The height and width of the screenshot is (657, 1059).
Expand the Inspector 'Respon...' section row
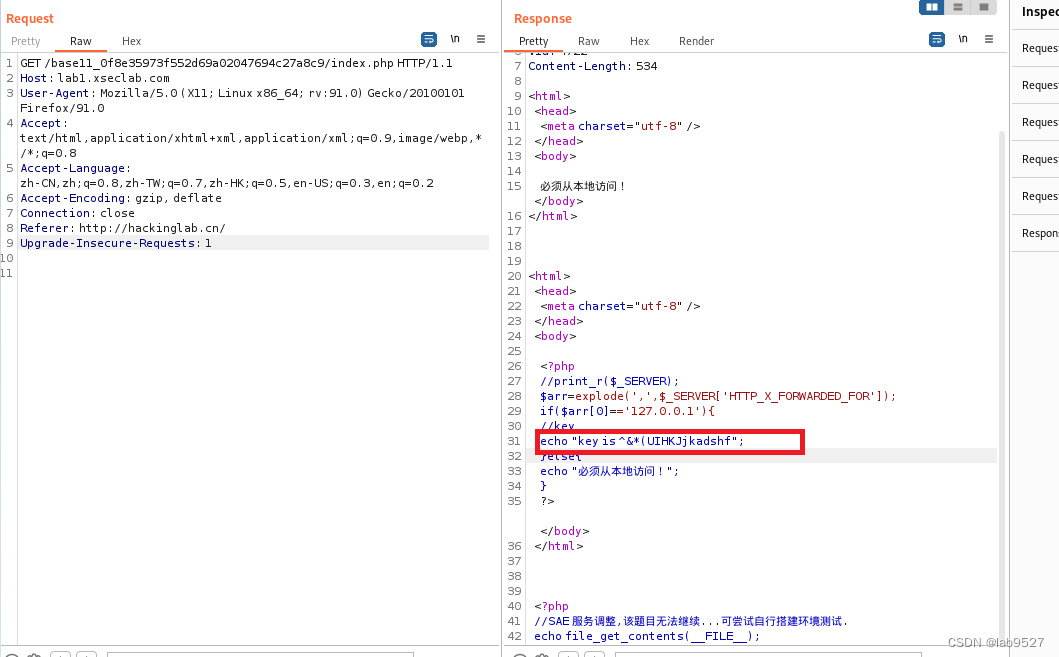1035,233
